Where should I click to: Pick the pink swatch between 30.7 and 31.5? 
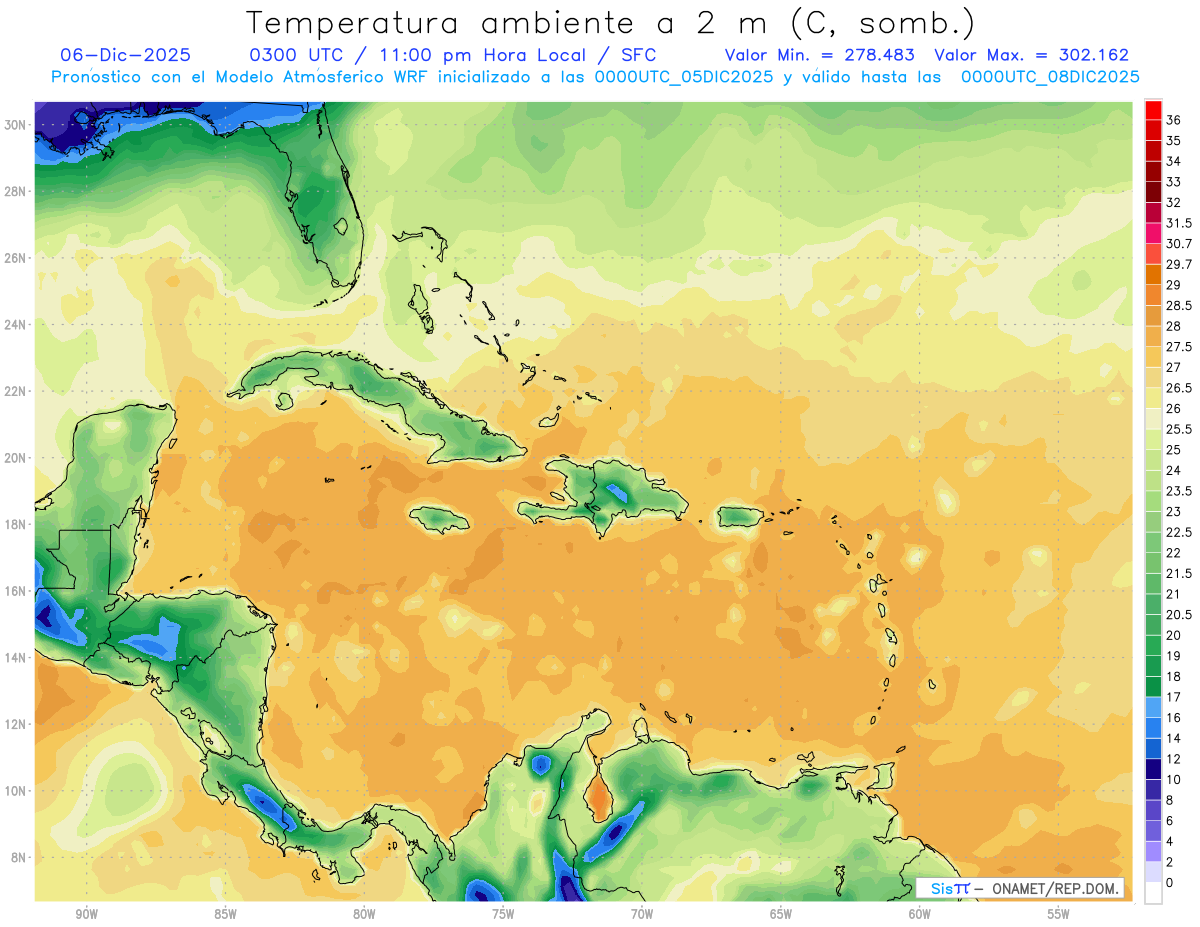pos(1153,234)
